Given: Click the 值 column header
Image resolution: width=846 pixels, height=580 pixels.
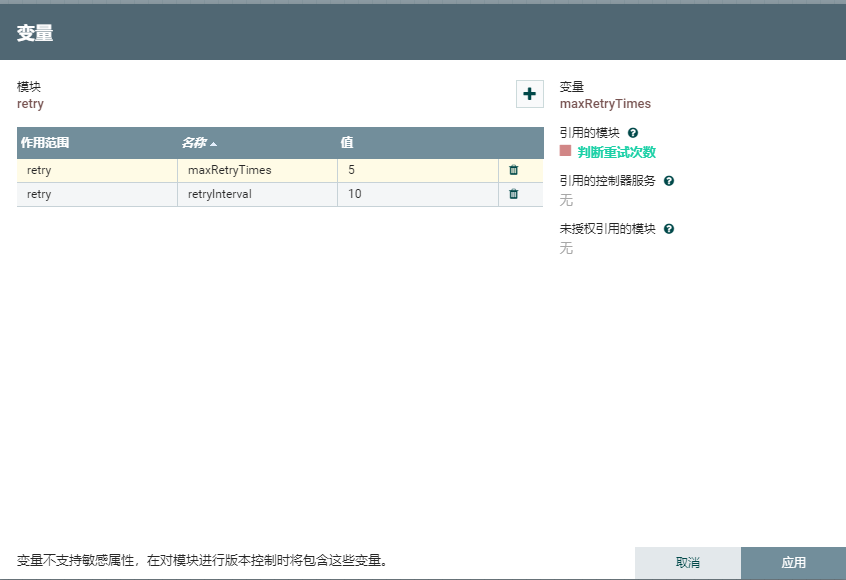Looking at the screenshot, I should click(x=347, y=143).
